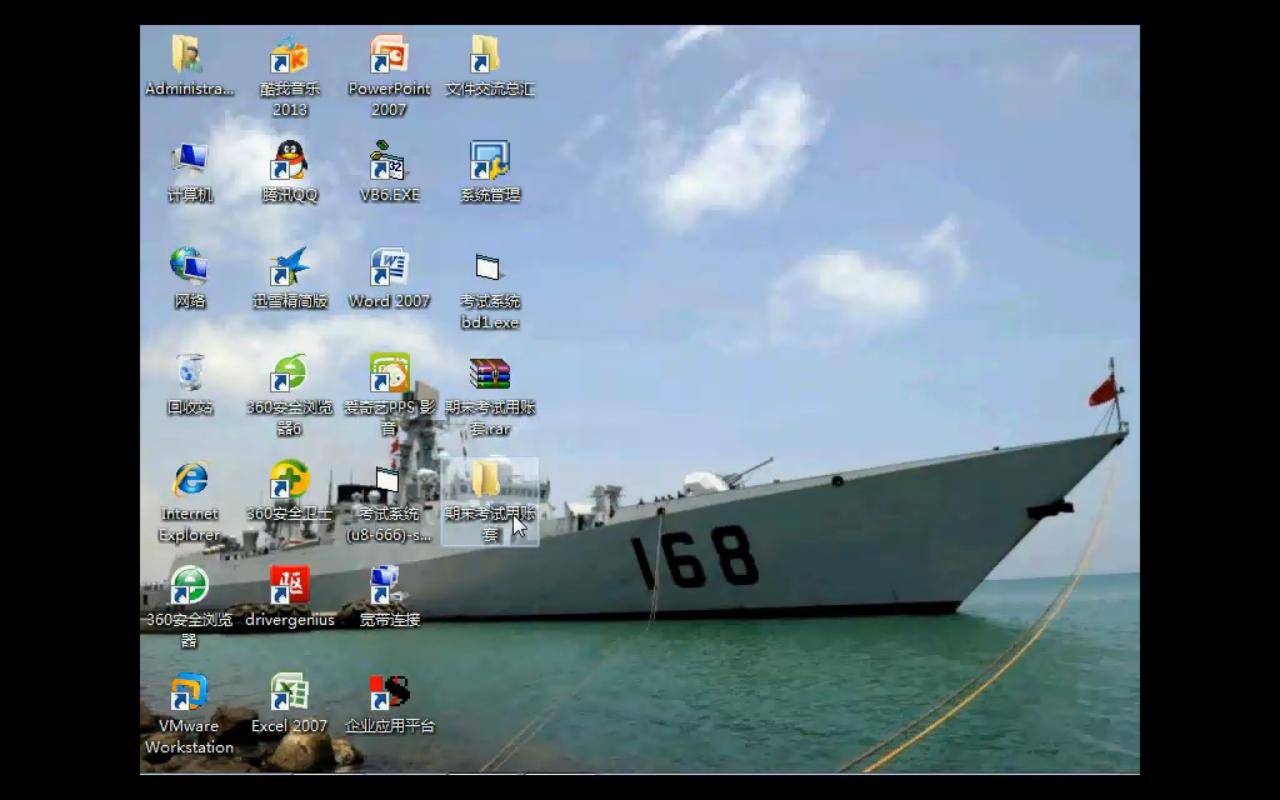Click the 360安全卫士 shortcut
Image resolution: width=1280 pixels, height=800 pixels.
coord(289,480)
